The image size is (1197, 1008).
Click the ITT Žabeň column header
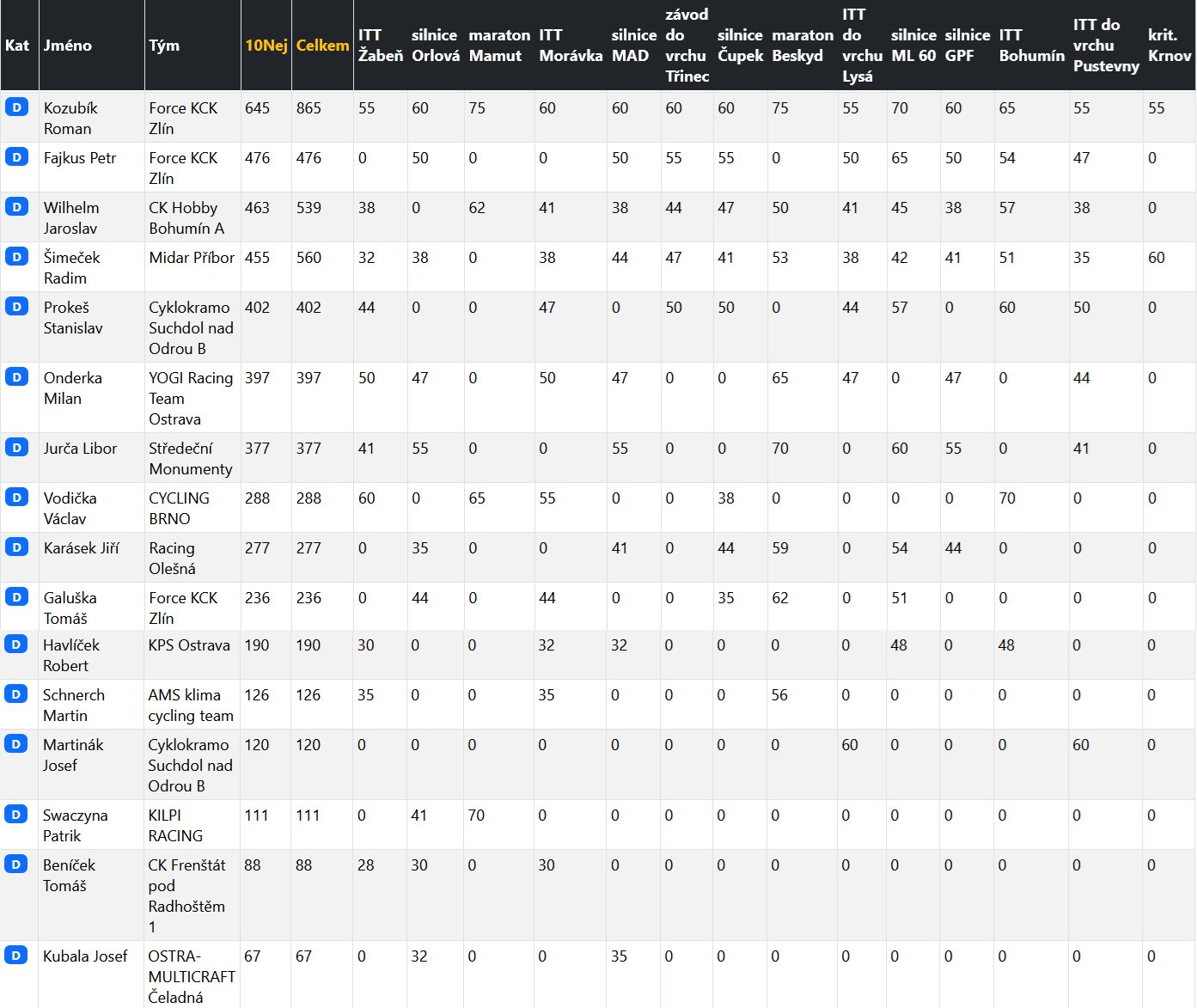(x=380, y=46)
